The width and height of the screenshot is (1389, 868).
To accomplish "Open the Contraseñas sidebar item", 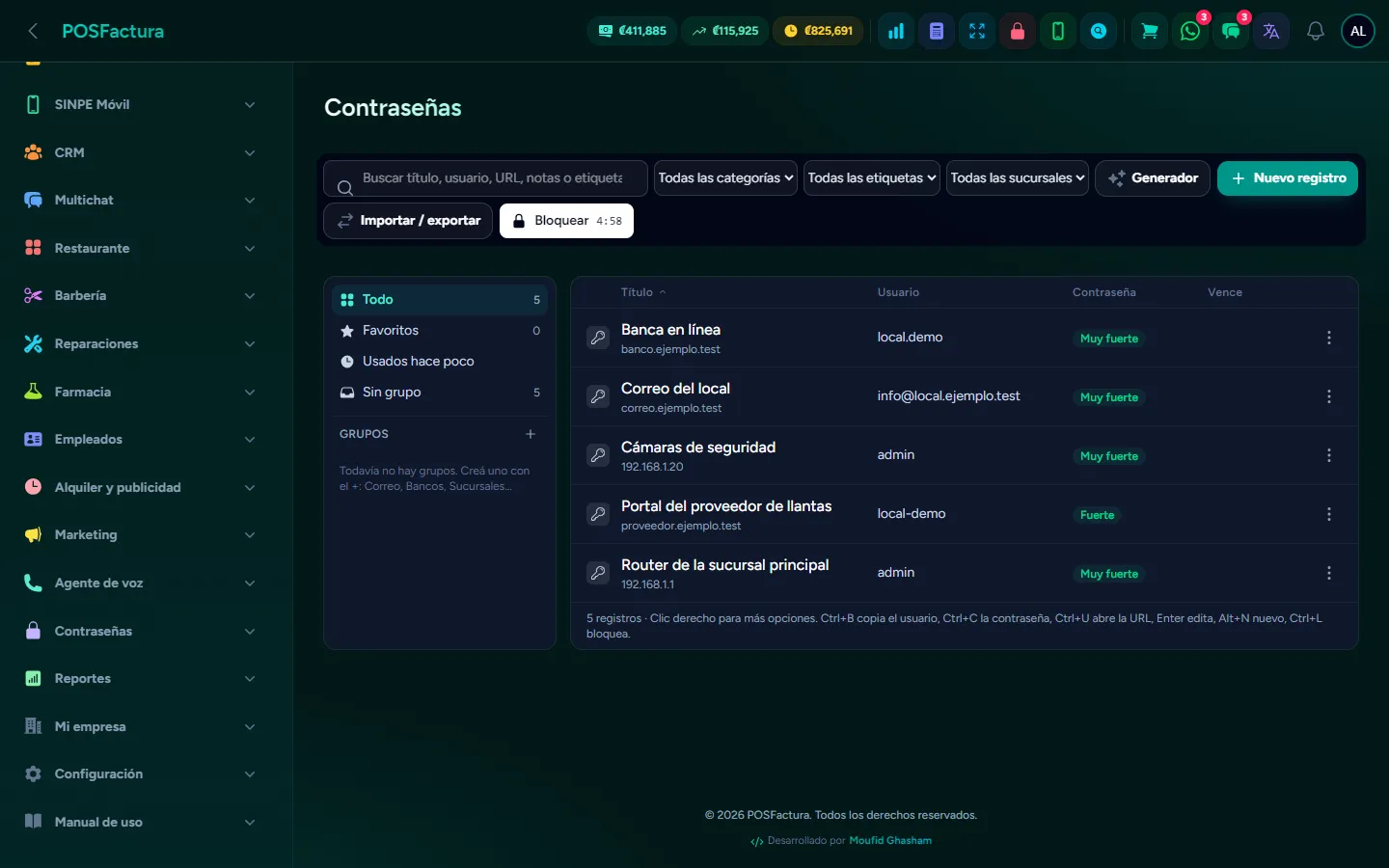I will click(x=143, y=631).
